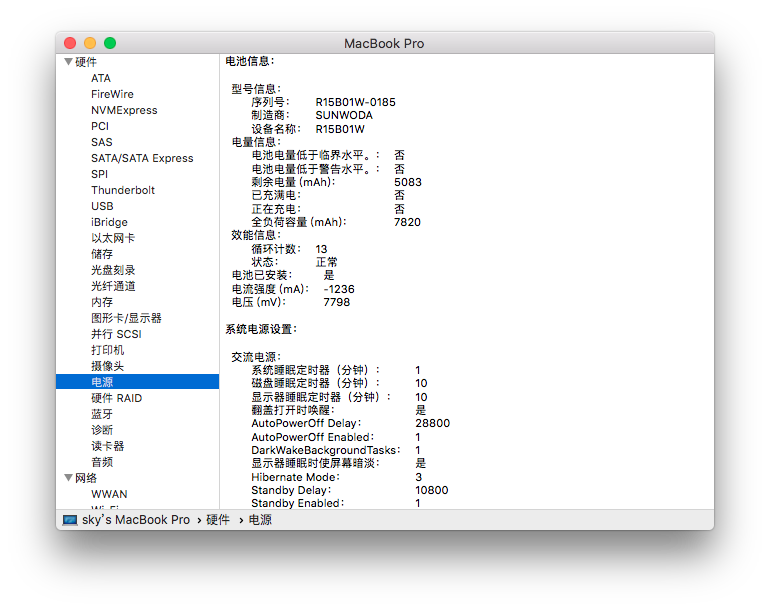The width and height of the screenshot is (770, 610).
Task: Open 硬件 RAID entry
Action: point(116,398)
